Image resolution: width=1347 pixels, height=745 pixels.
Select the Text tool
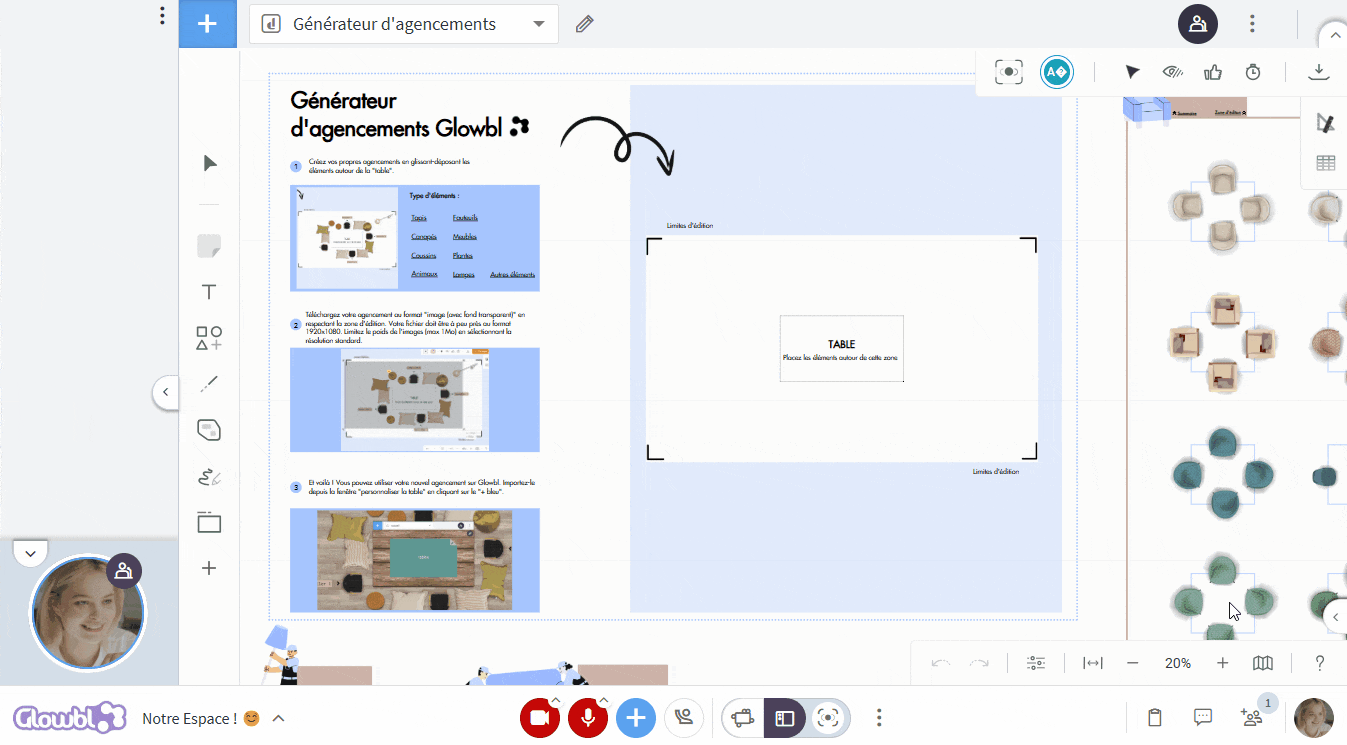[x=209, y=292]
